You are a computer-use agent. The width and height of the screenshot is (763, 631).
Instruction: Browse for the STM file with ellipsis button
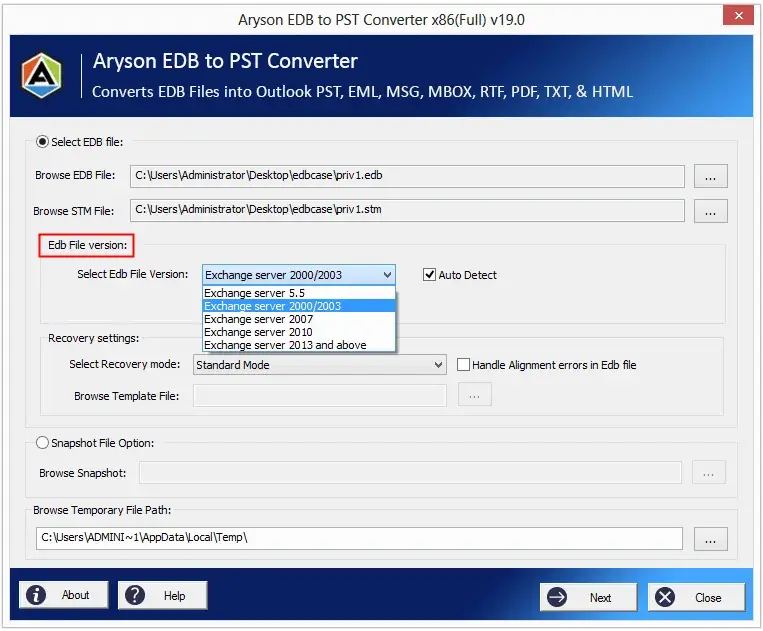pyautogui.click(x=710, y=211)
